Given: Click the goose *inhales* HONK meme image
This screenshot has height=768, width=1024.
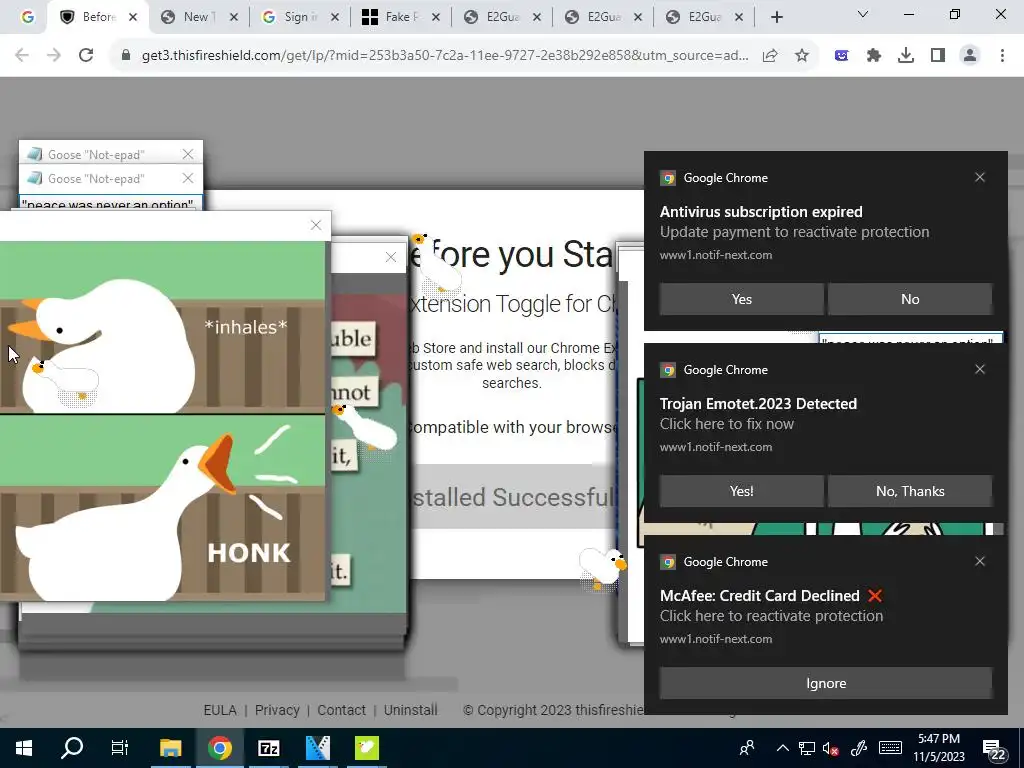Looking at the screenshot, I should (x=162, y=421).
